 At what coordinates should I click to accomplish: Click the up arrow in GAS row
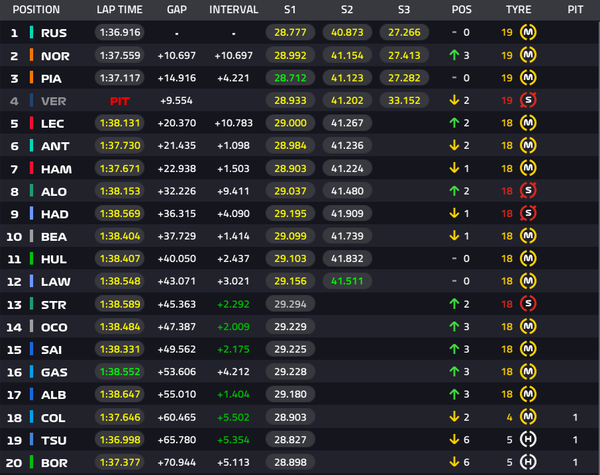point(454,371)
